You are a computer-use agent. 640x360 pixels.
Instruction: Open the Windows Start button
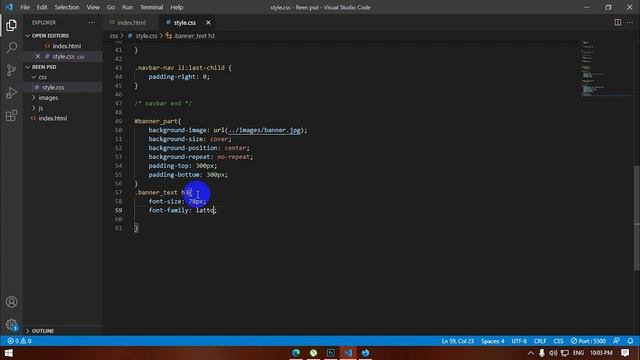(8, 353)
